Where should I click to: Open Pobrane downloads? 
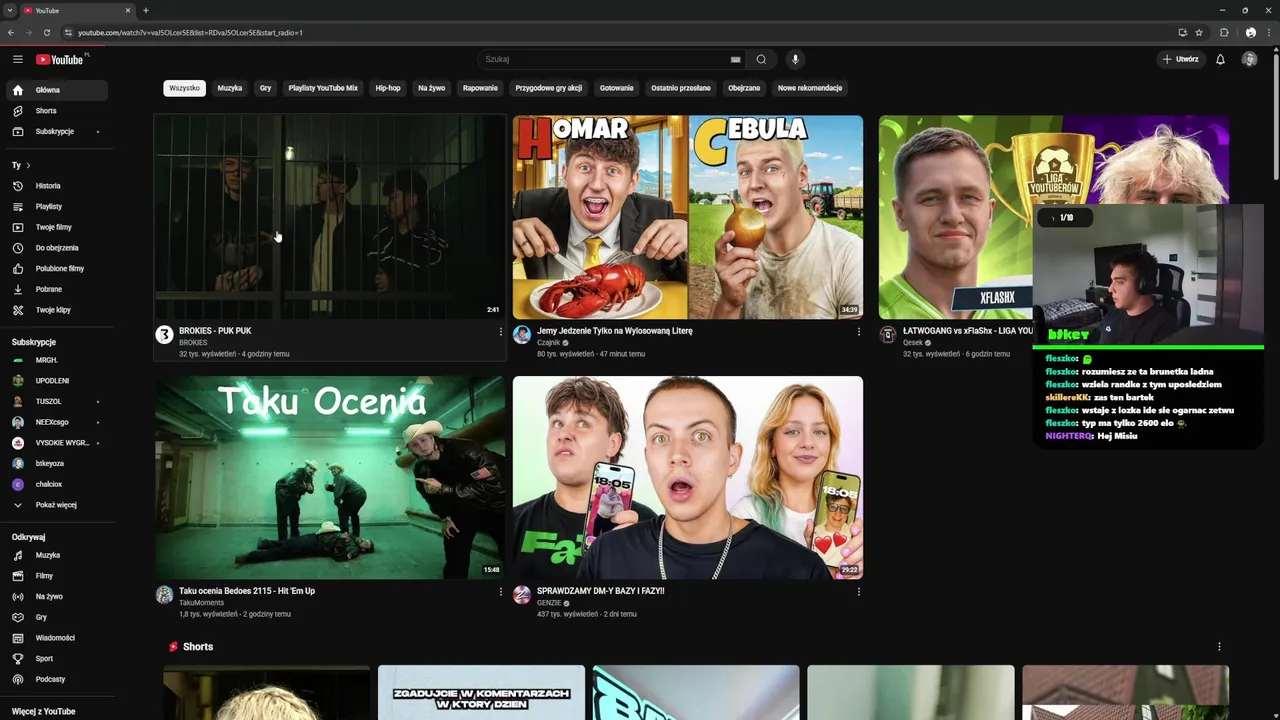[x=57, y=289]
